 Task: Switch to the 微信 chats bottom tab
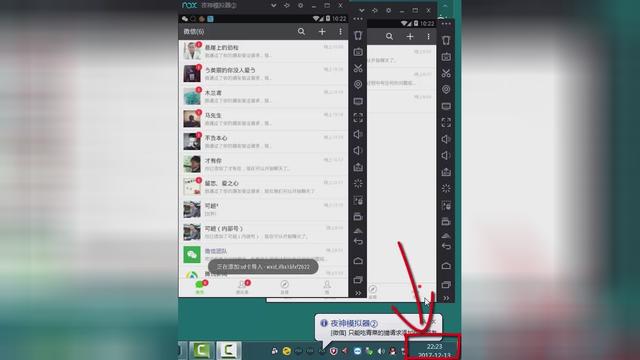pyautogui.click(x=200, y=287)
